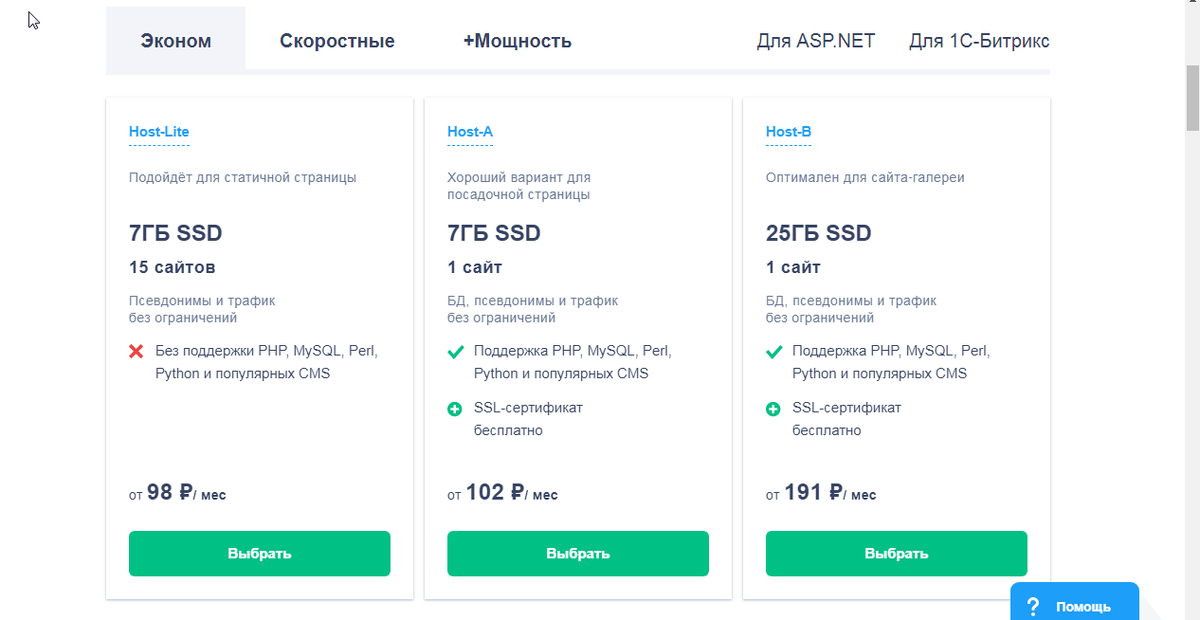Click green checkmark icon in Host-B plan
This screenshot has height=620, width=1200.
coord(774,352)
